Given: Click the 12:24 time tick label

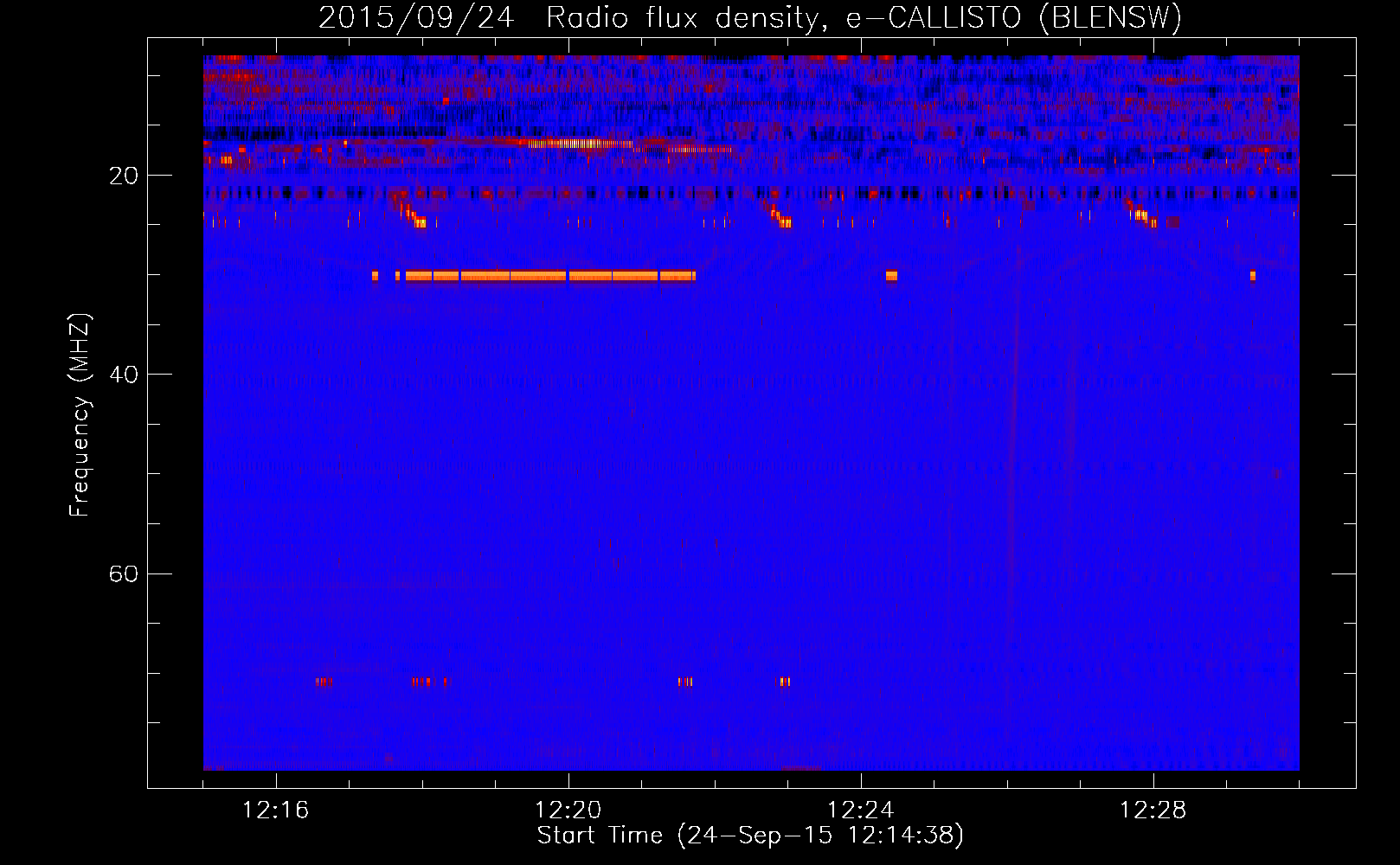Looking at the screenshot, I should point(861,811).
